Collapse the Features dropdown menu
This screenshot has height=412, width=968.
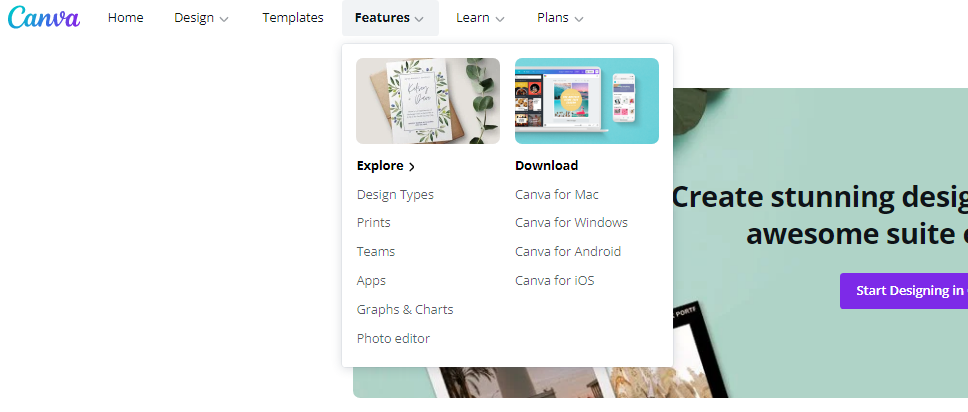click(390, 18)
